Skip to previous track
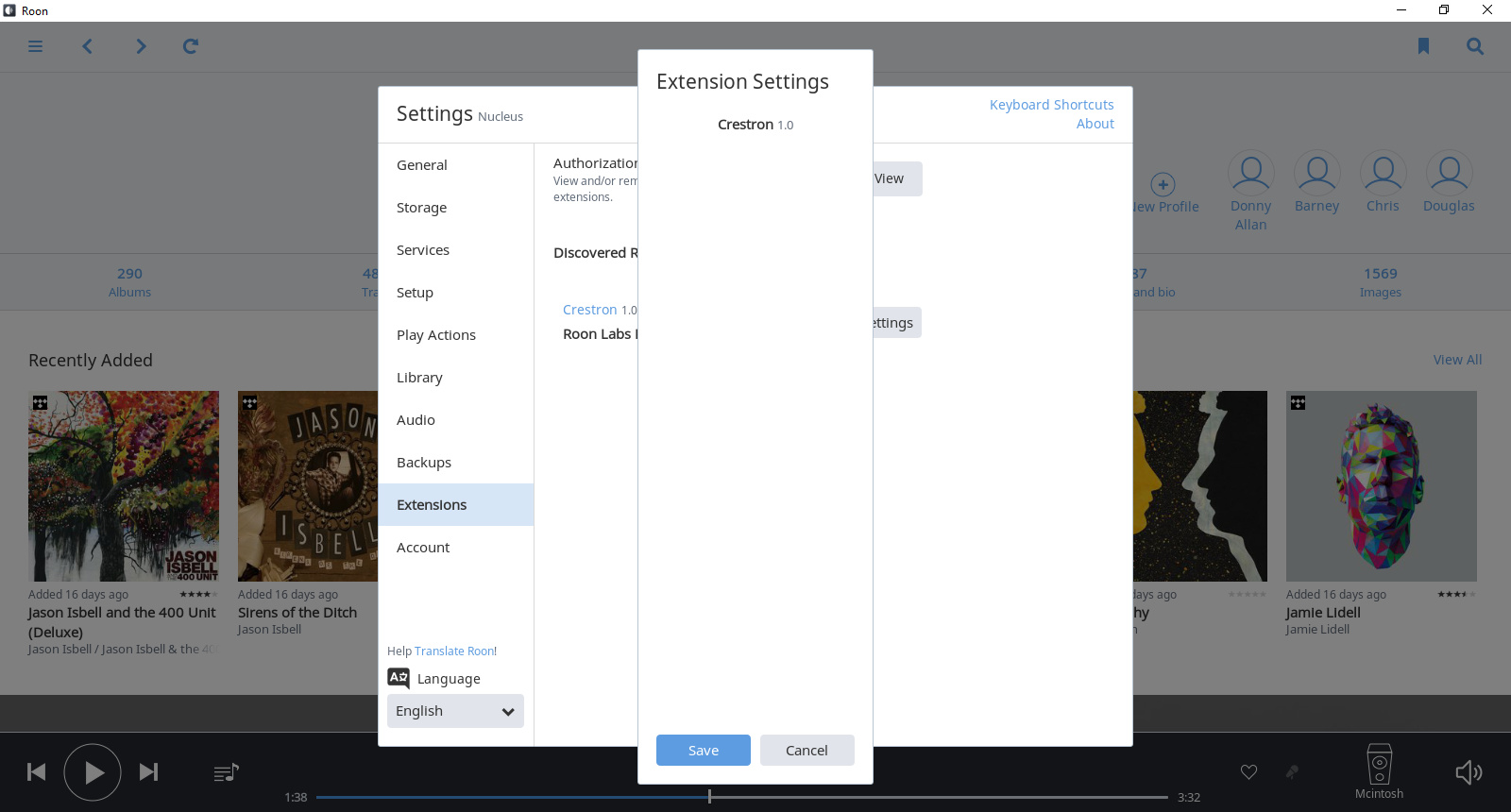The height and width of the screenshot is (812, 1511). point(37,772)
